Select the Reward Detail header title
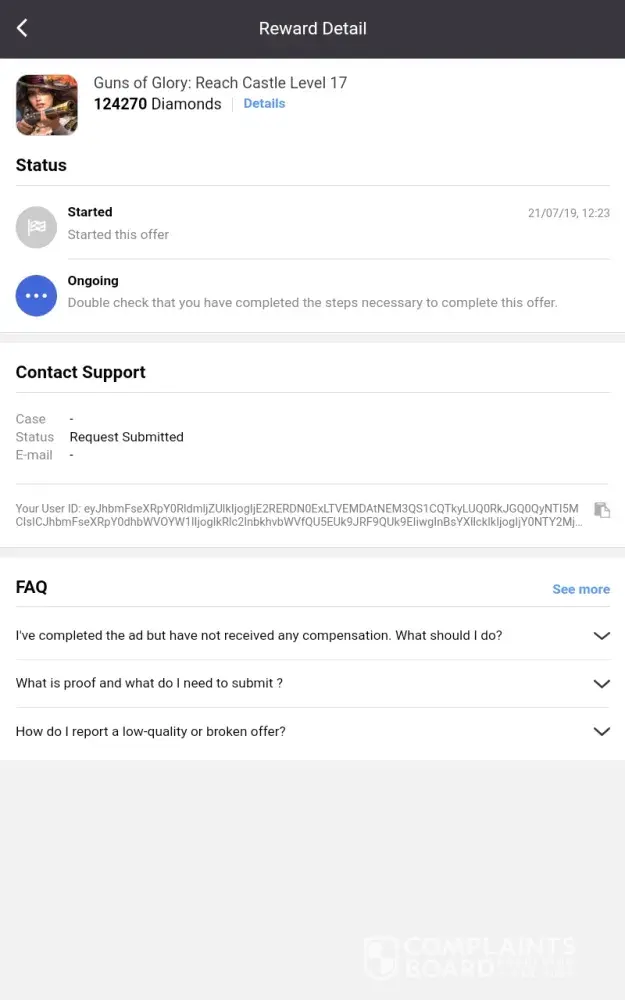This screenshot has width=625, height=1000. (312, 28)
